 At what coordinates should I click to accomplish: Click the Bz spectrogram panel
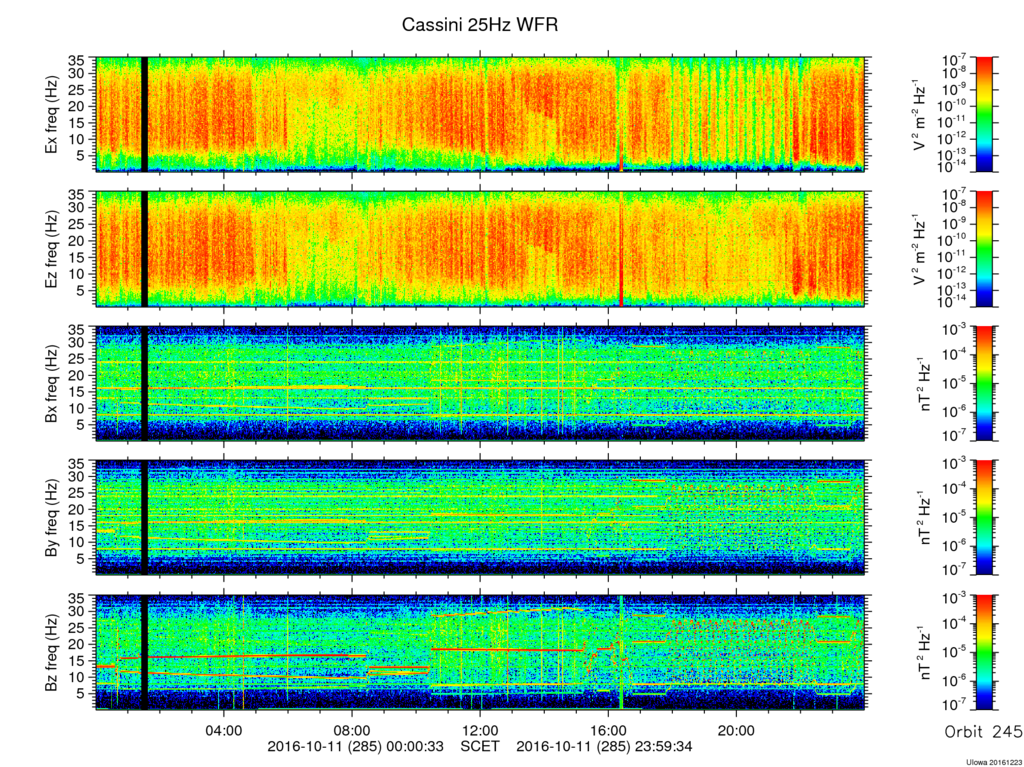481,652
